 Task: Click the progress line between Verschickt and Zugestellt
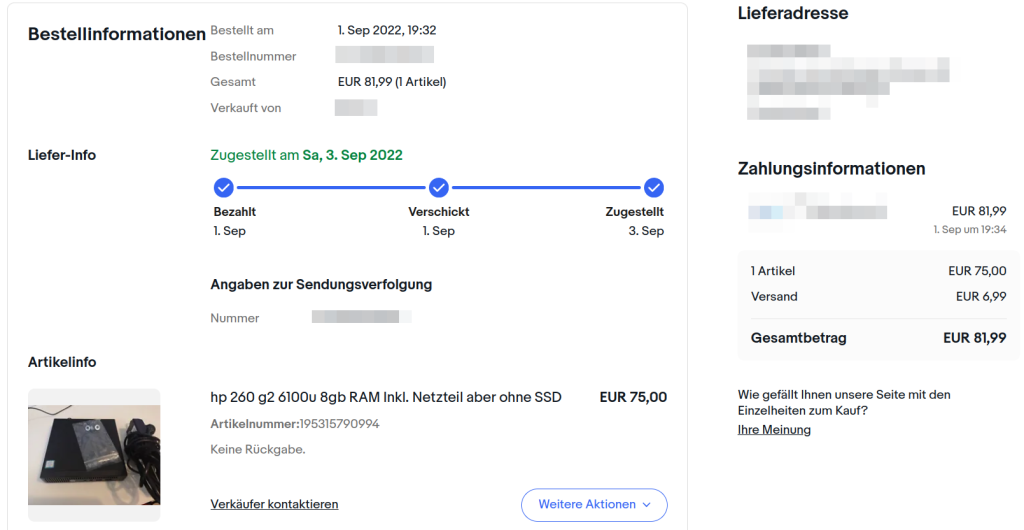tap(546, 188)
